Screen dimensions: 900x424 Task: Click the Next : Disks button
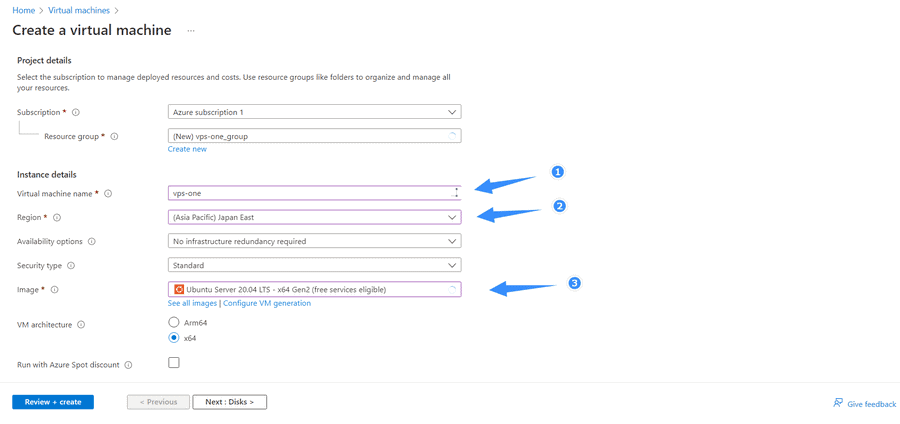tap(230, 402)
